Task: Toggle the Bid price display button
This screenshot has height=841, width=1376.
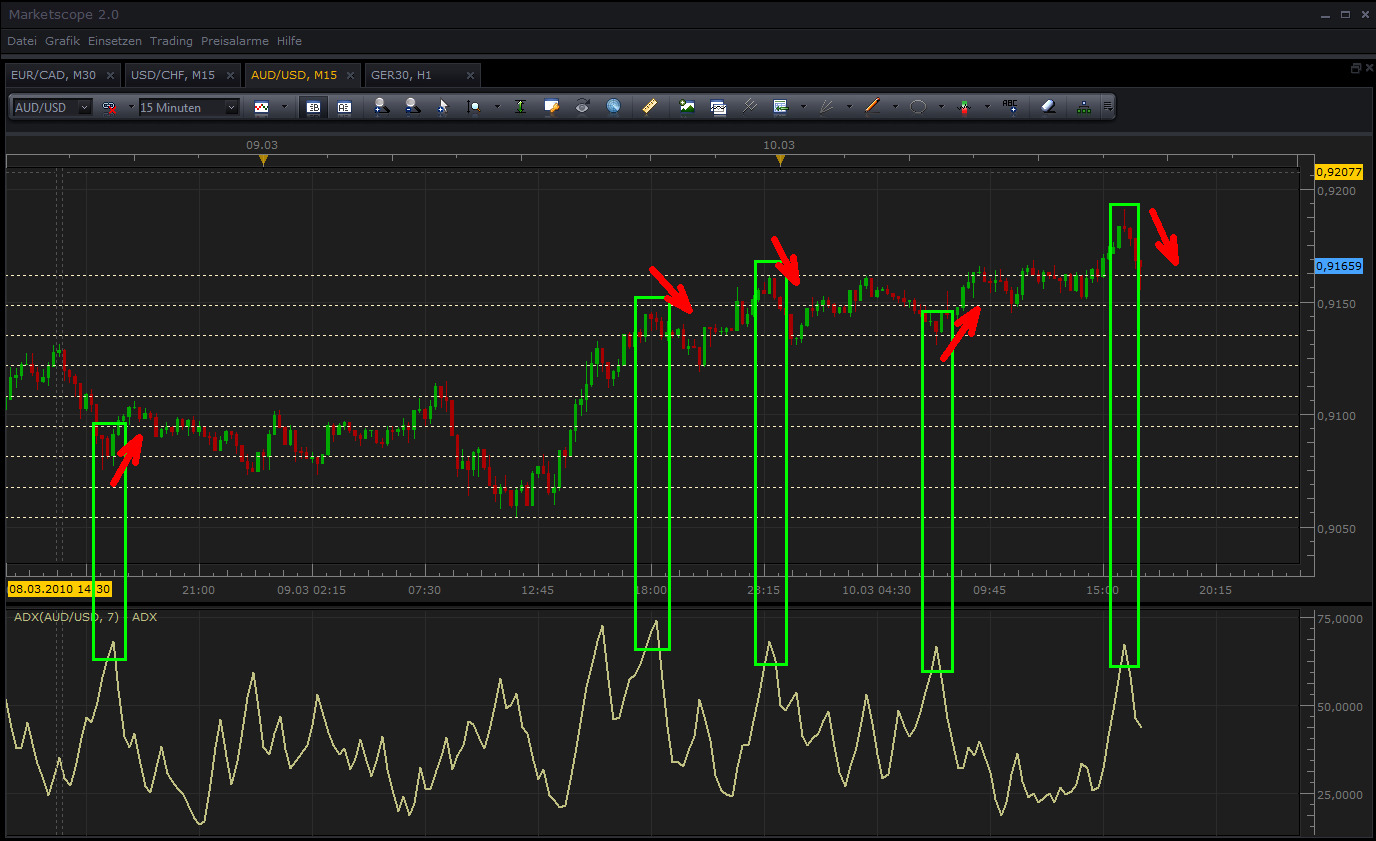Action: coord(313,107)
